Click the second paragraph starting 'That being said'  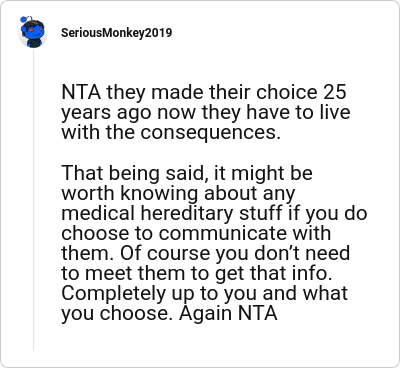(x=214, y=243)
